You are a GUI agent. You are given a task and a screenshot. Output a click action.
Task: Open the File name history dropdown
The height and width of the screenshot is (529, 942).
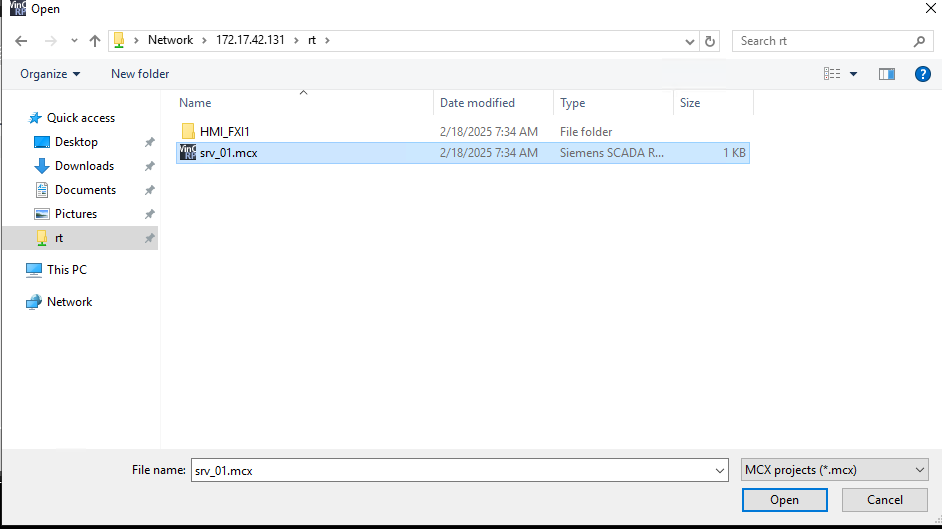click(720, 470)
